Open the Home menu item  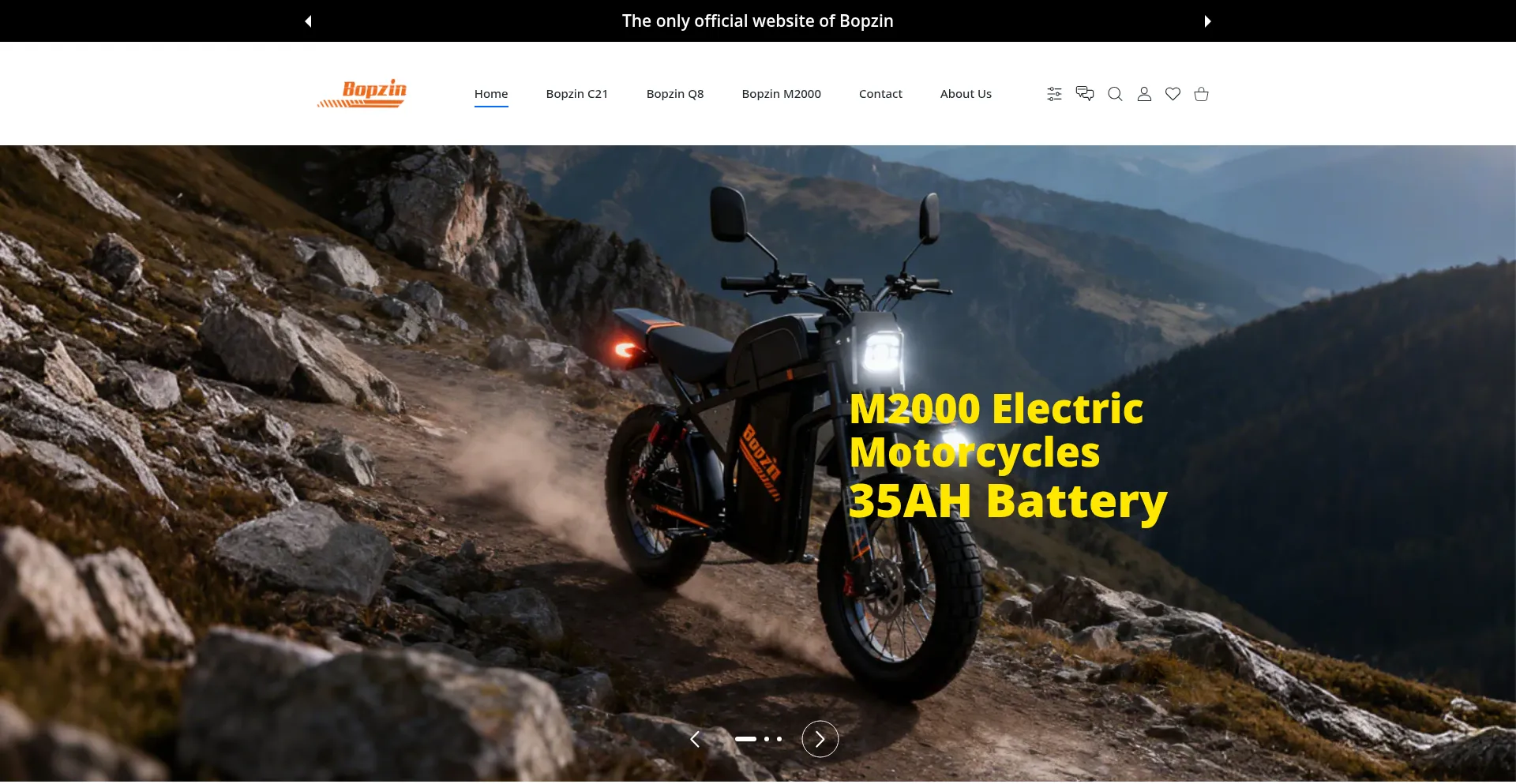click(x=491, y=94)
